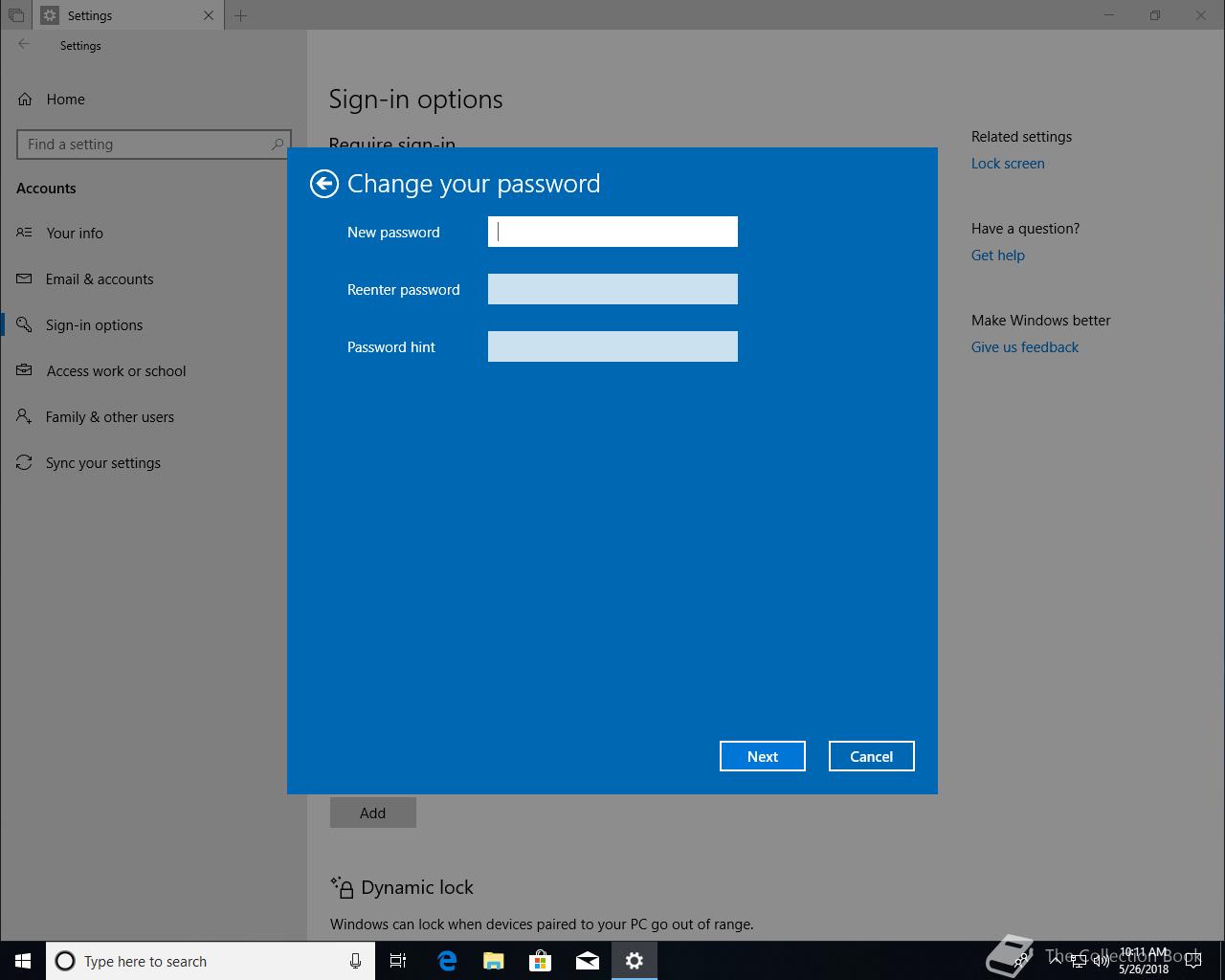This screenshot has width=1225, height=980.
Task: Click the Have a question? text
Action: [1025, 229]
